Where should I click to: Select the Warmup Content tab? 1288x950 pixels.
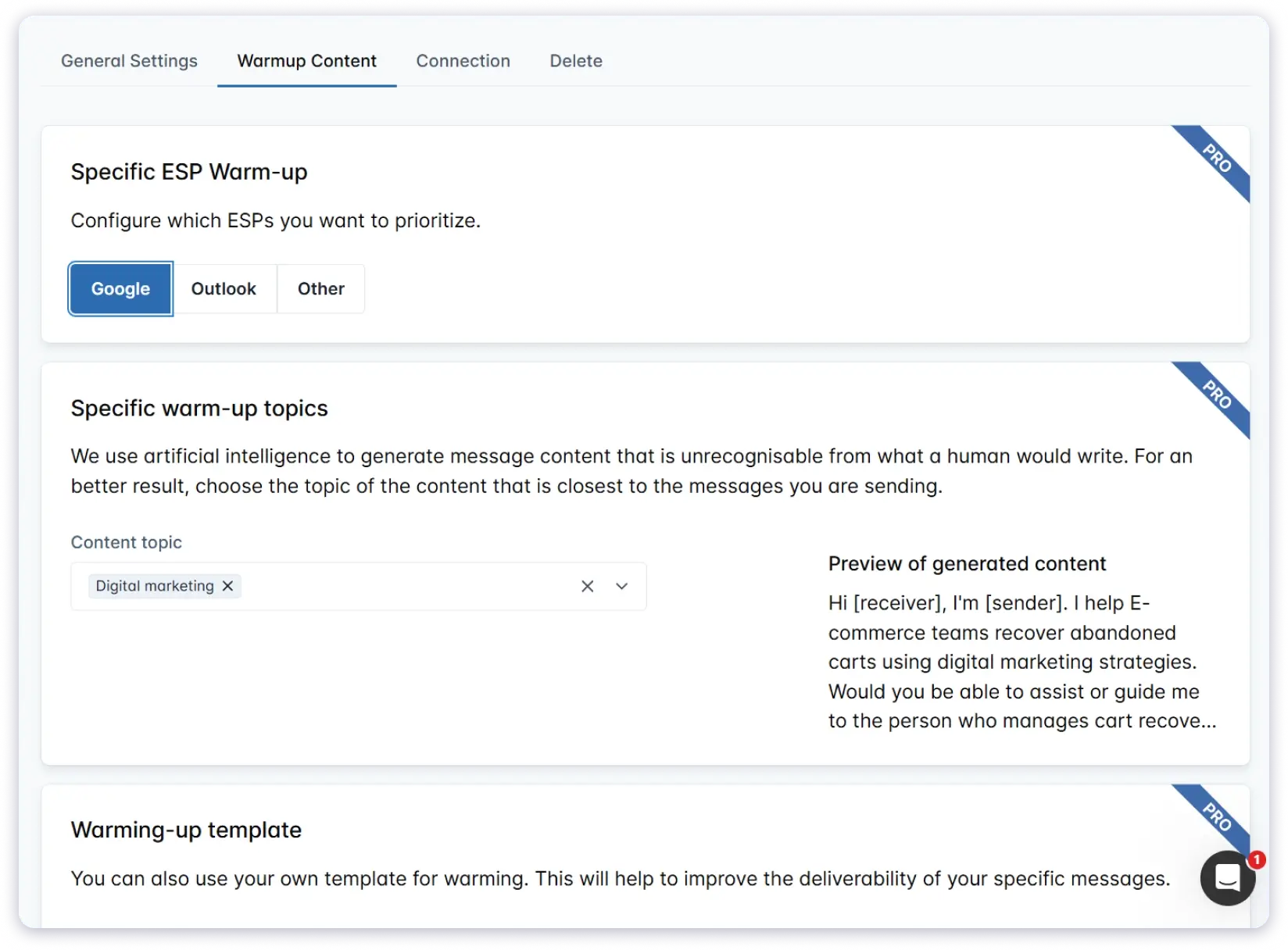point(306,60)
